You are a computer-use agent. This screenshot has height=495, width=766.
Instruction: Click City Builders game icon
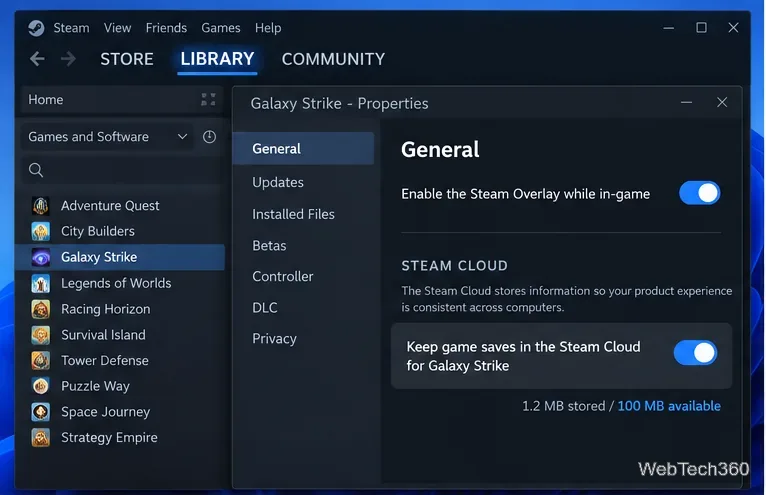pos(41,231)
